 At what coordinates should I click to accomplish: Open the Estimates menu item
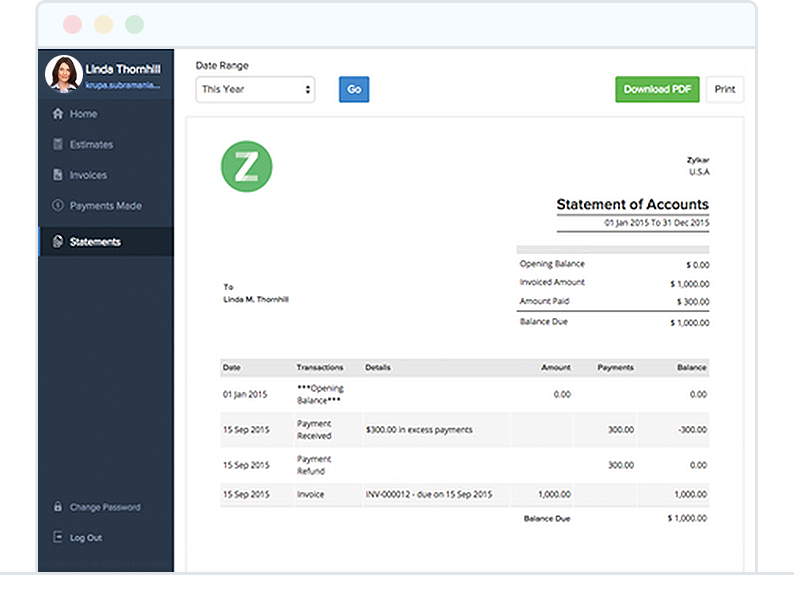pyautogui.click(x=91, y=145)
